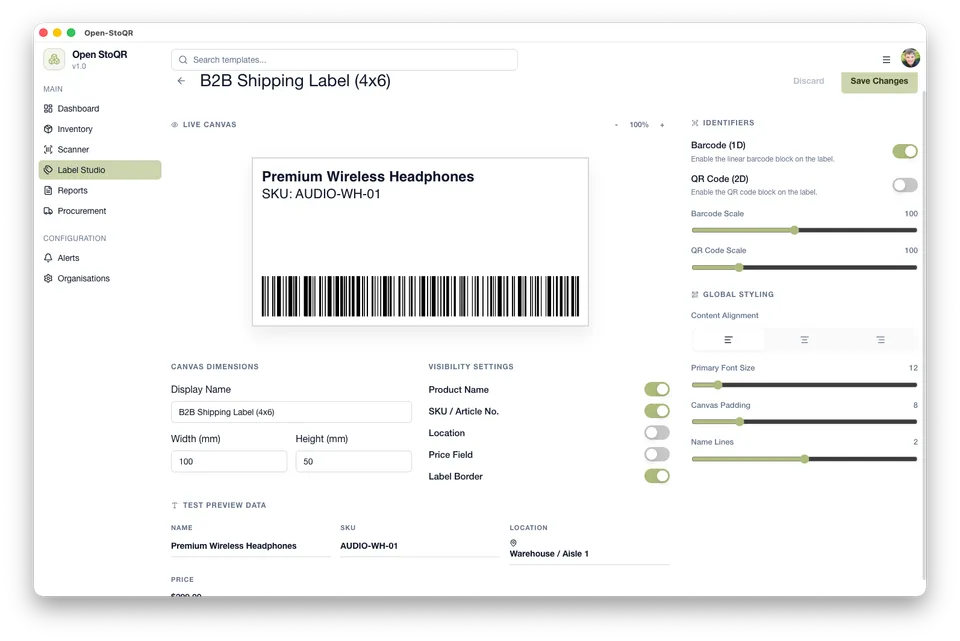The height and width of the screenshot is (641, 960).
Task: Edit the test preview Name field
Action: (x=250, y=546)
